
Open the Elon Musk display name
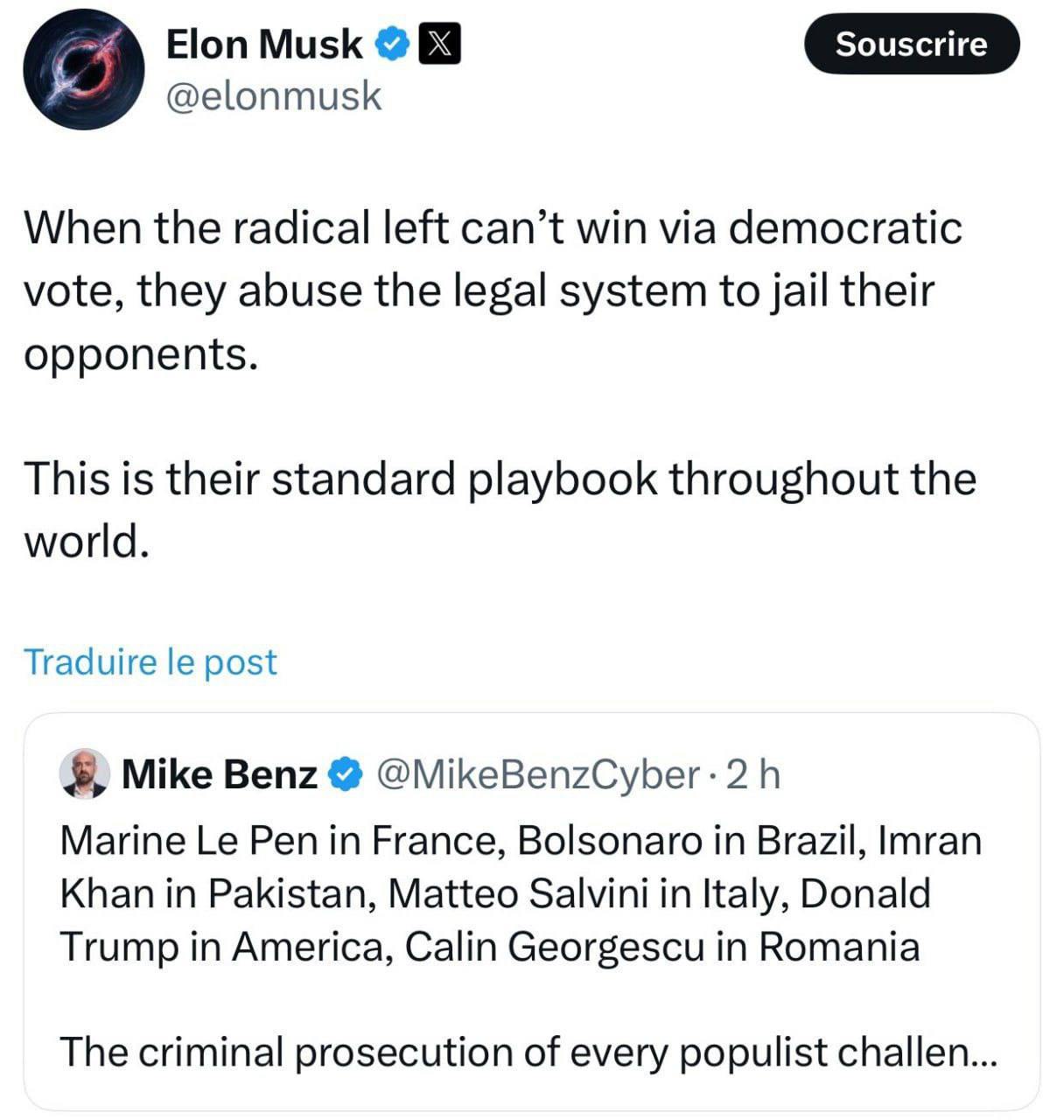[263, 44]
